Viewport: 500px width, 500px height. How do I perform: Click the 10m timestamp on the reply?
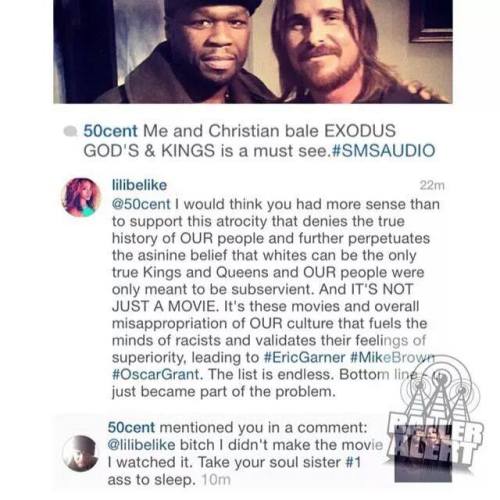[x=216, y=480]
